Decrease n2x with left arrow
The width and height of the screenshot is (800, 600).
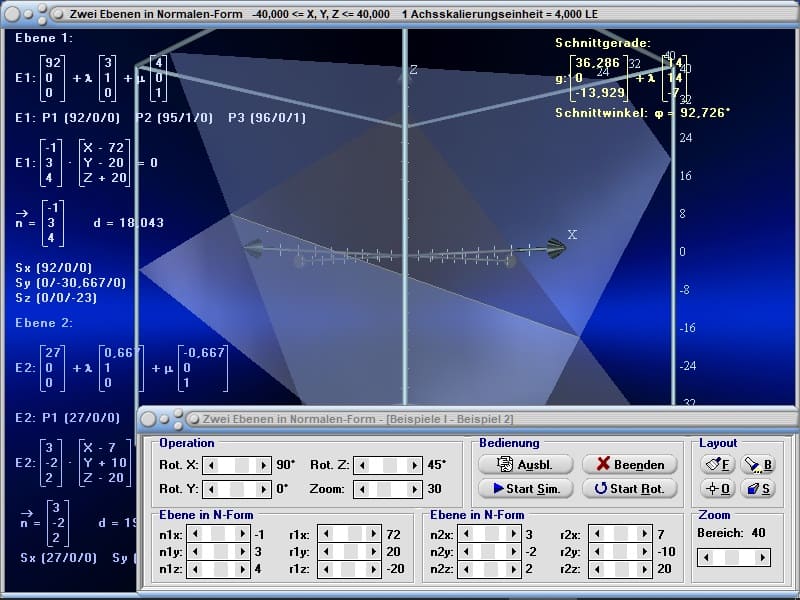466,534
